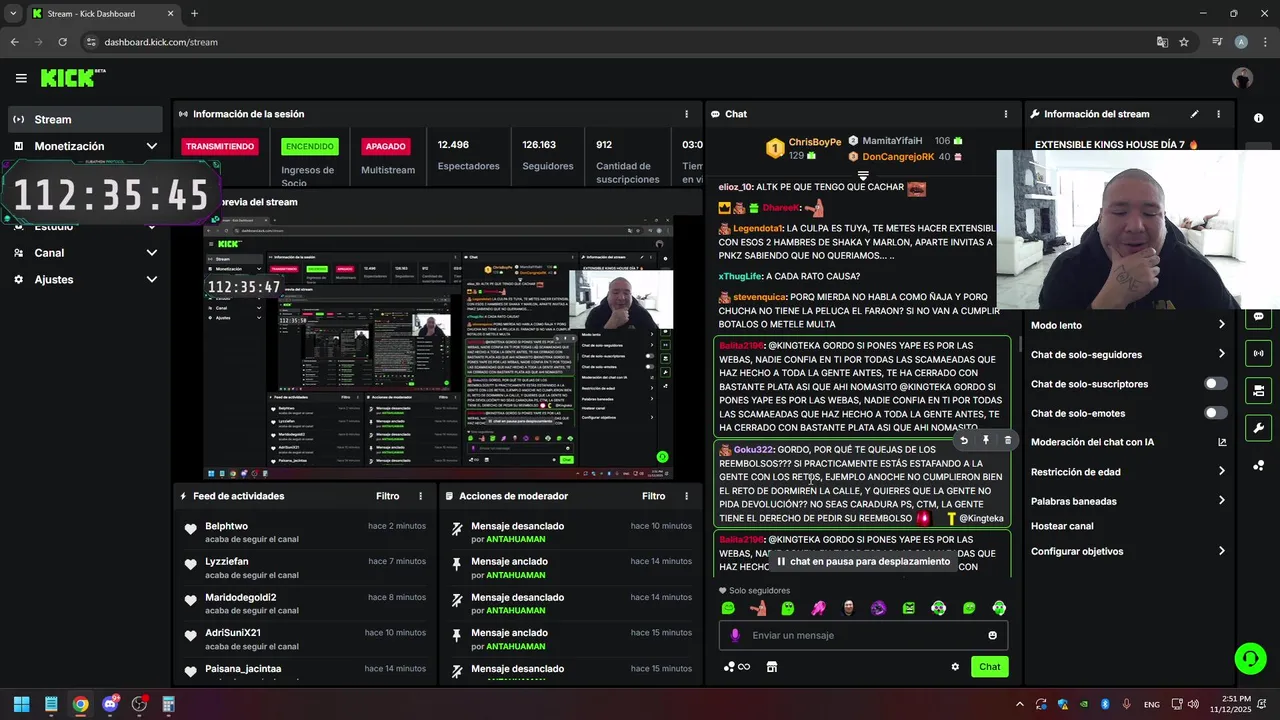Viewport: 1280px width, 720px height.
Task: Open Discord from the taskbar
Action: [x=110, y=704]
